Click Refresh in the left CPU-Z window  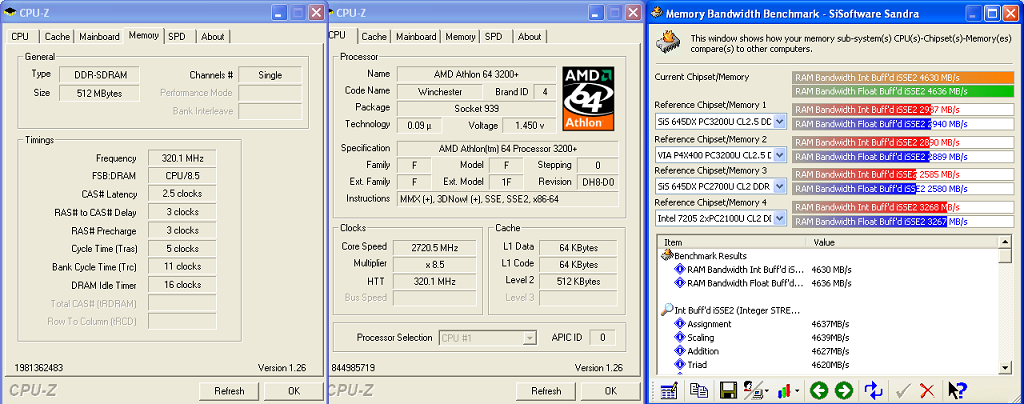pos(229,391)
